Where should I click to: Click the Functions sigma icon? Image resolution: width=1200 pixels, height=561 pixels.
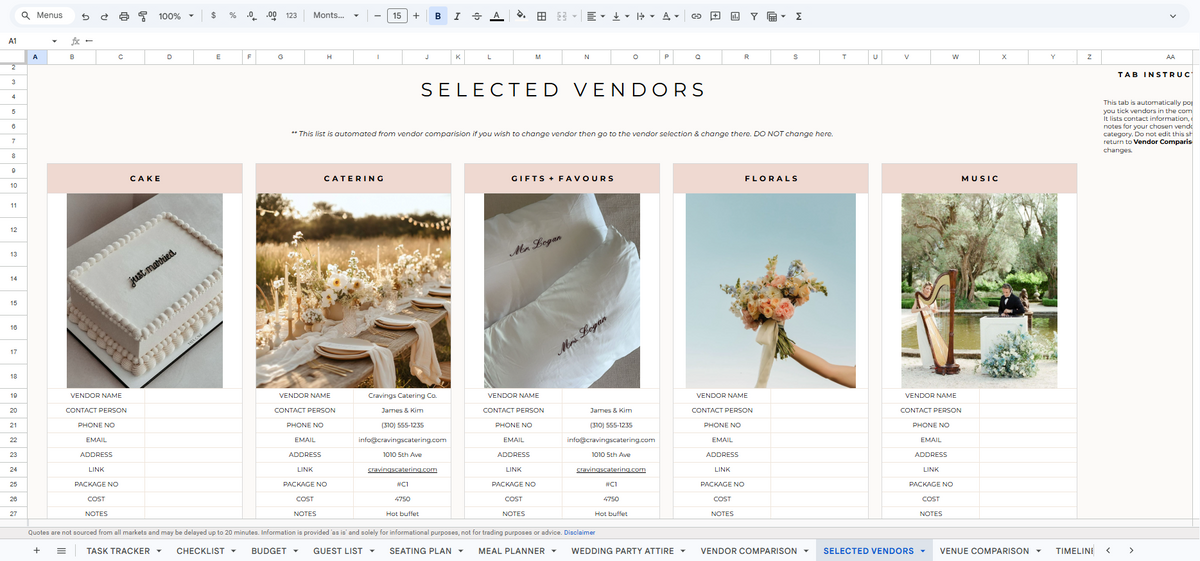pyautogui.click(x=798, y=16)
